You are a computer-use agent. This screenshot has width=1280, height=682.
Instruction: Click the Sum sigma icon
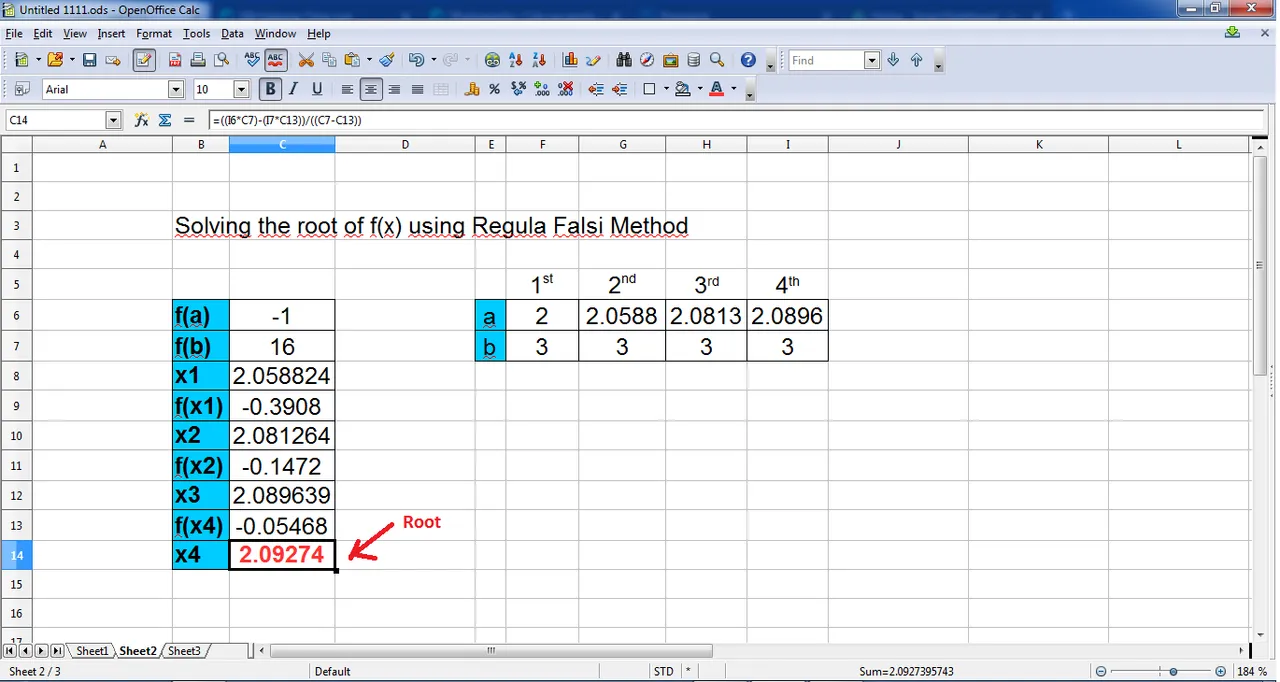tap(165, 120)
